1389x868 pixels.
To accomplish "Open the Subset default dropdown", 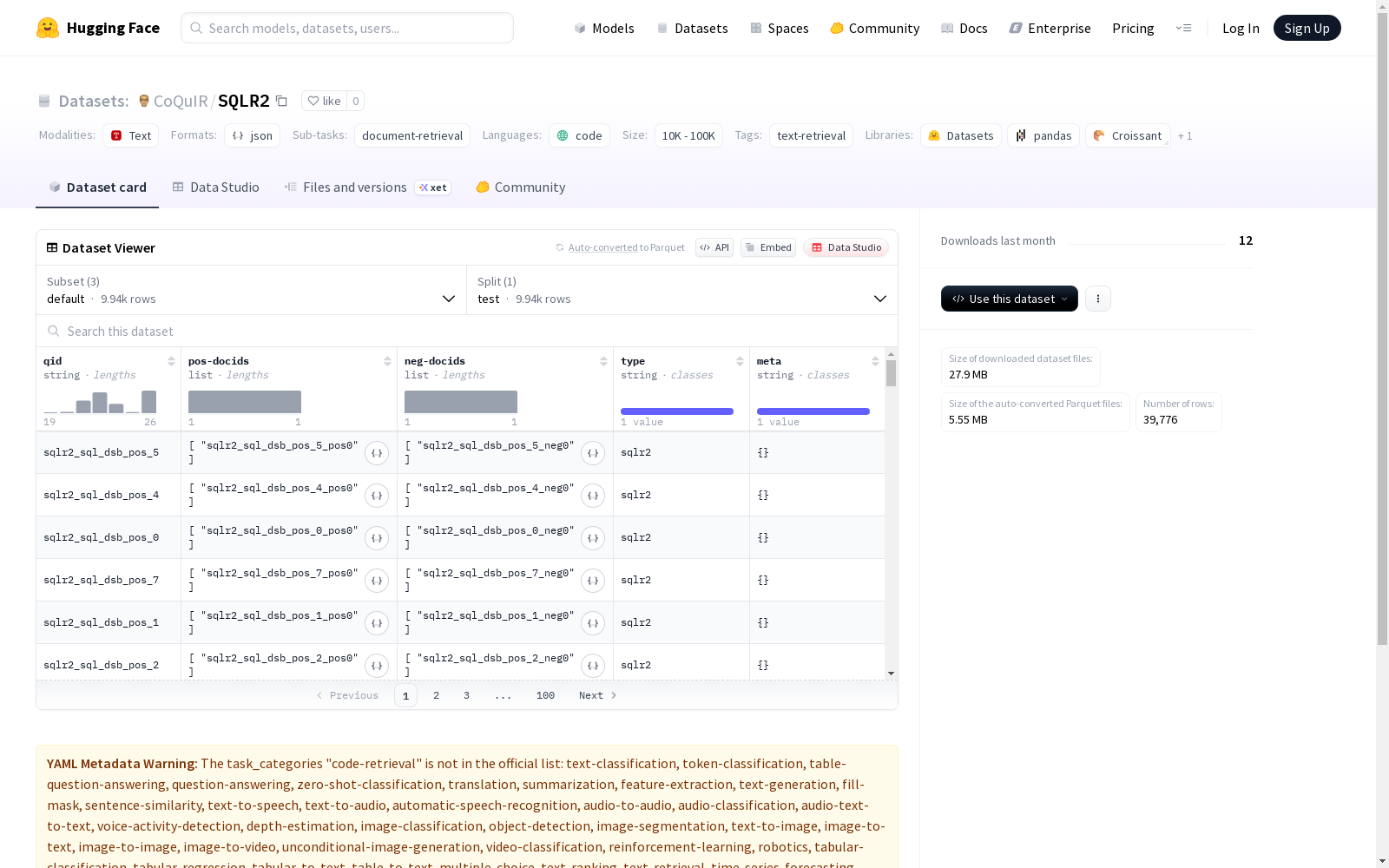I will 252,290.
